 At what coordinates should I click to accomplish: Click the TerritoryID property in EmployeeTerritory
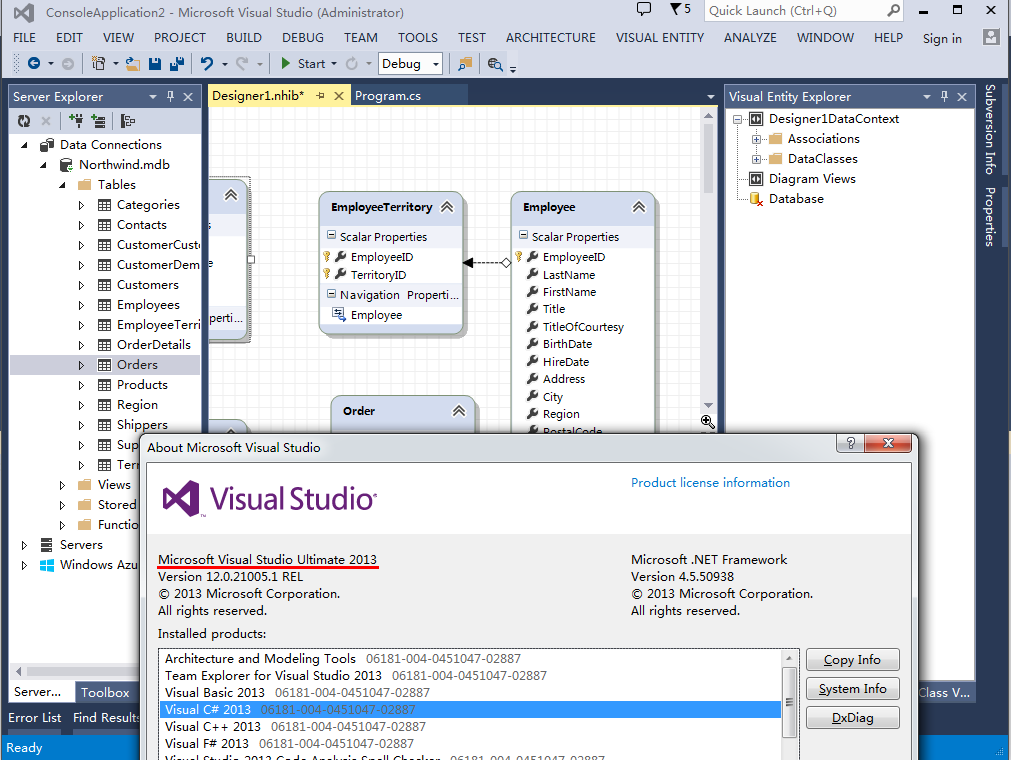(378, 275)
